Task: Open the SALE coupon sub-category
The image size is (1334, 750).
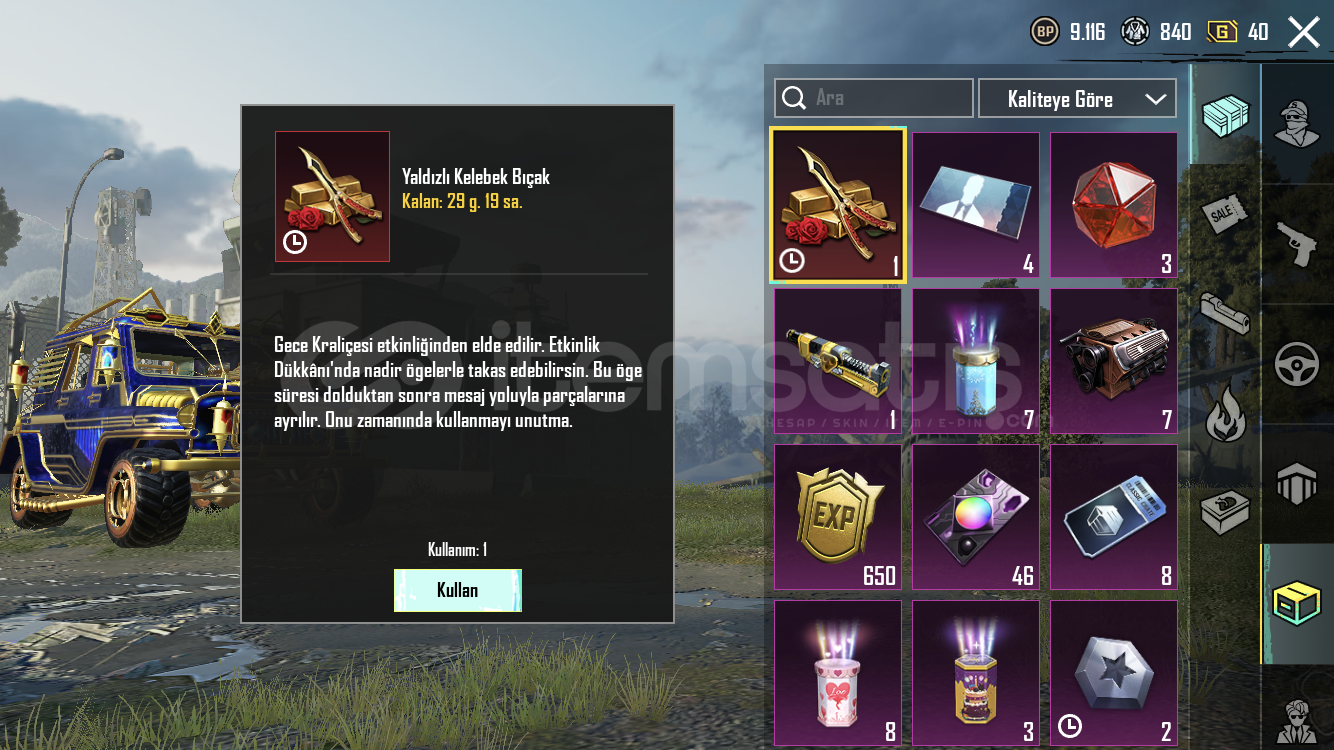Action: point(1225,214)
